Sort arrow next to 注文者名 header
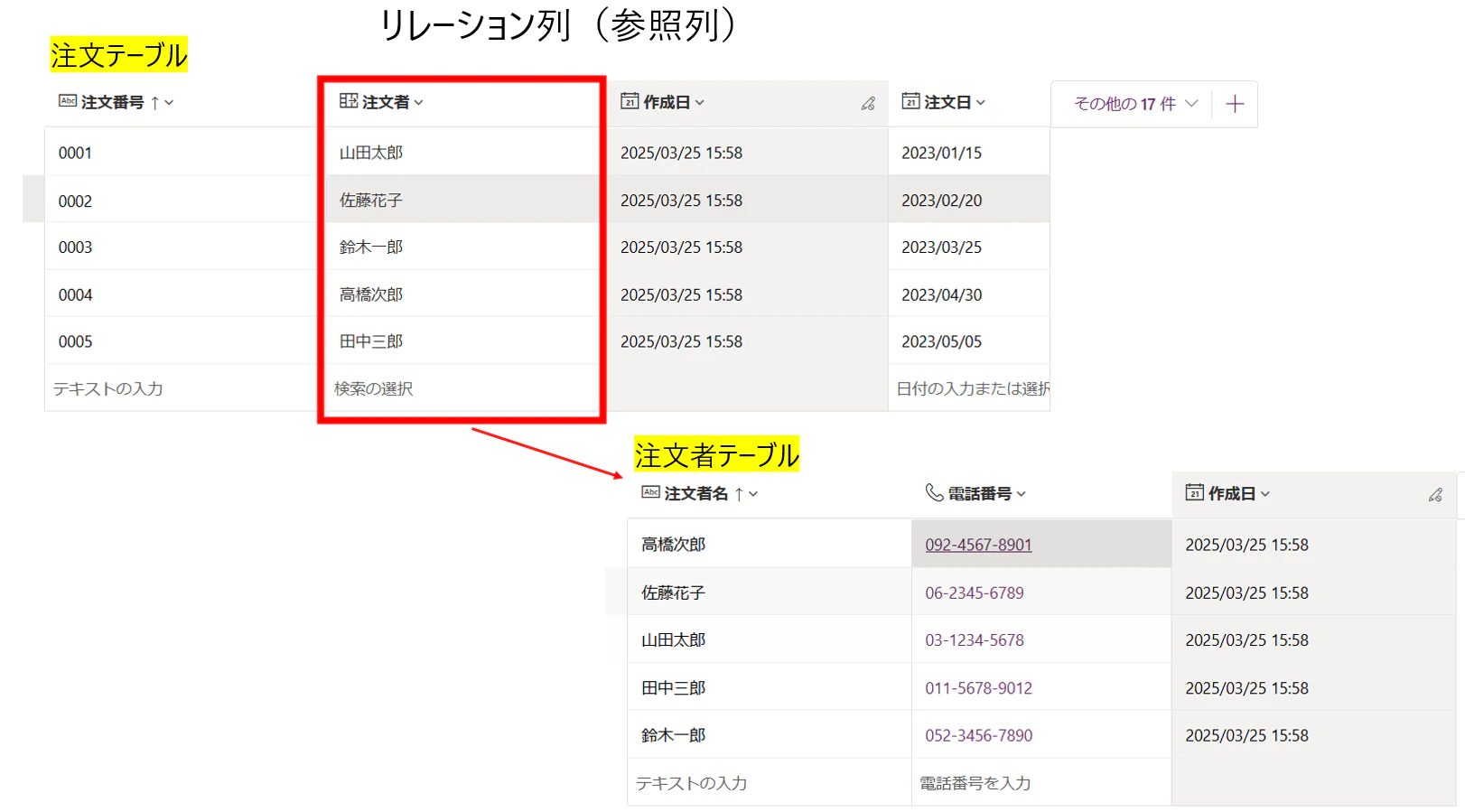The width and height of the screenshot is (1465, 812). click(x=739, y=494)
